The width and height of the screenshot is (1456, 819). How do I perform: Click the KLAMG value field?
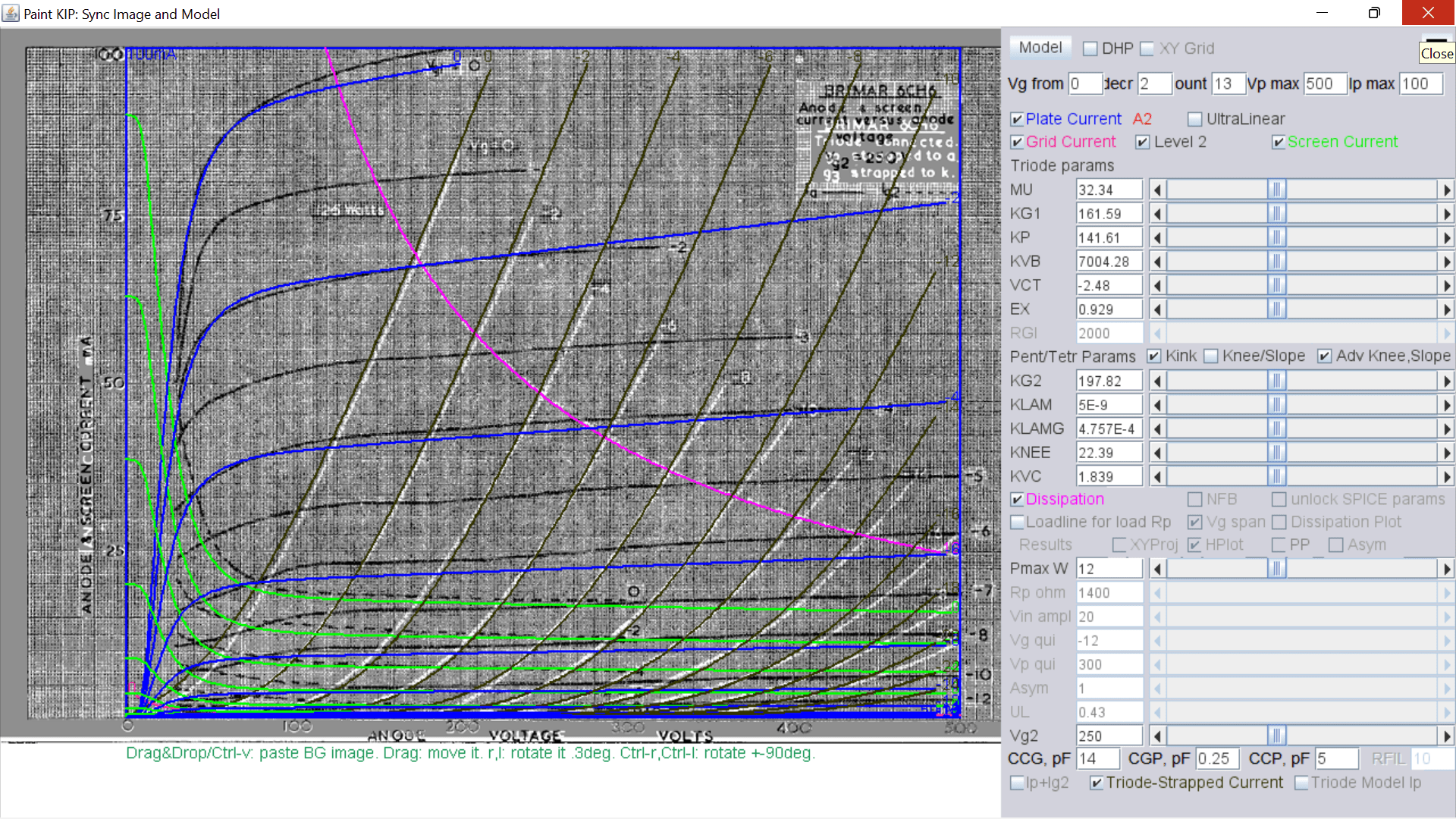coord(1109,428)
